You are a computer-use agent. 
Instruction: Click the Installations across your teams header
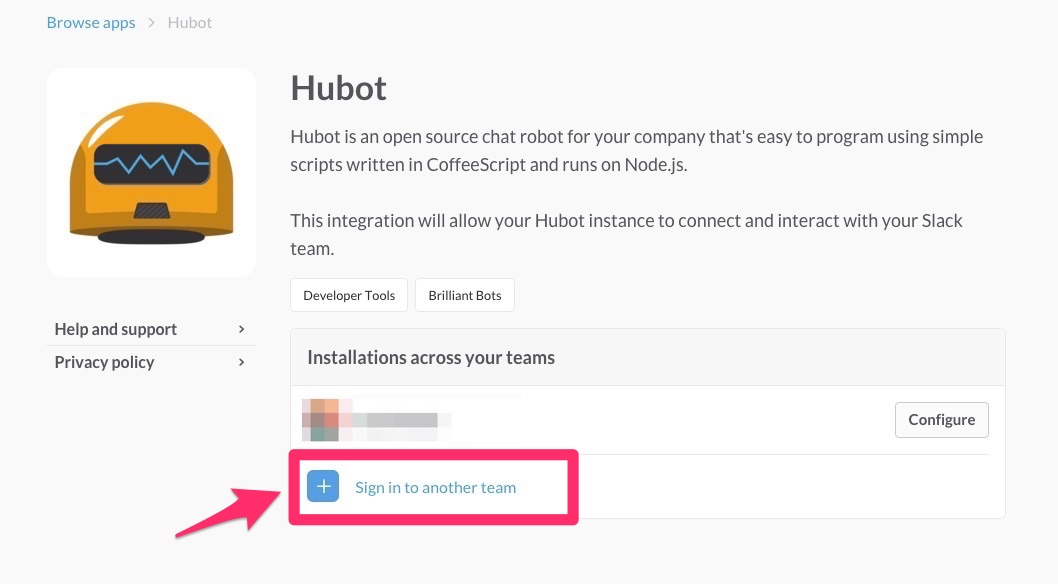431,357
